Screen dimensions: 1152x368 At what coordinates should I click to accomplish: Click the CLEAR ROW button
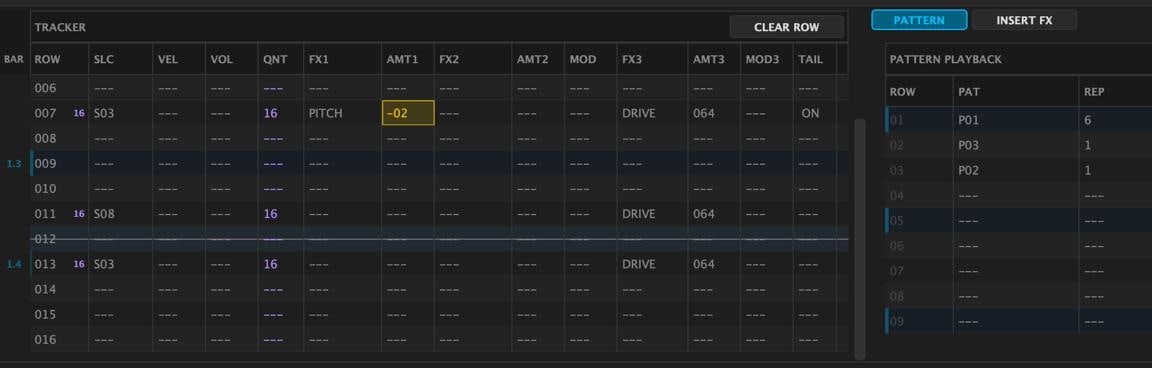[786, 27]
